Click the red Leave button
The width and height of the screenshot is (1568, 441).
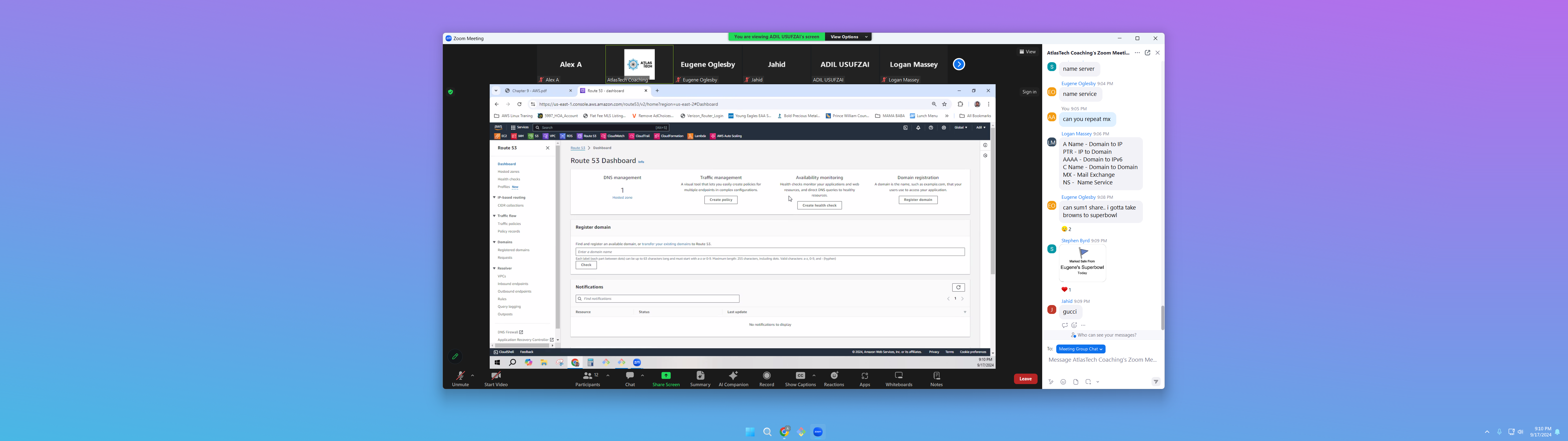point(1025,379)
